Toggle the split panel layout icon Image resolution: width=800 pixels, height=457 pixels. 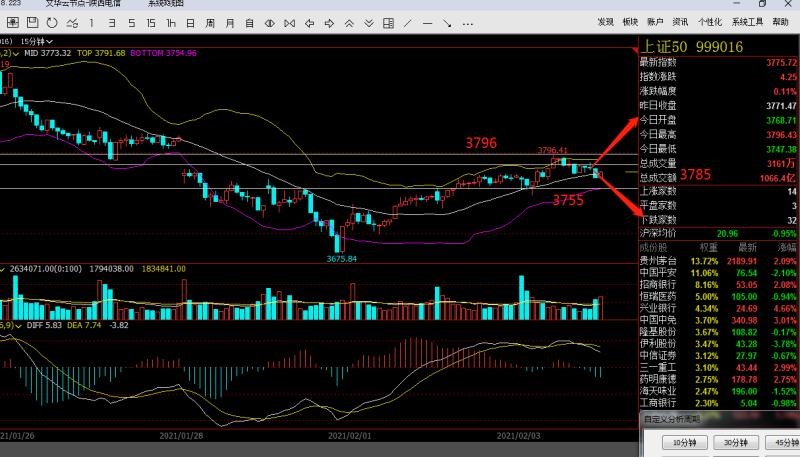[388, 23]
